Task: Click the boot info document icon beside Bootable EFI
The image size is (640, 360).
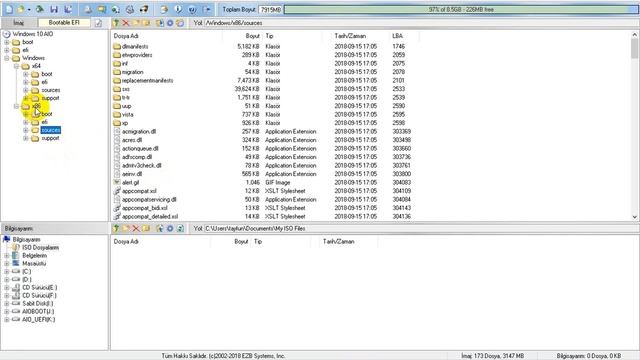Action: tap(98, 23)
